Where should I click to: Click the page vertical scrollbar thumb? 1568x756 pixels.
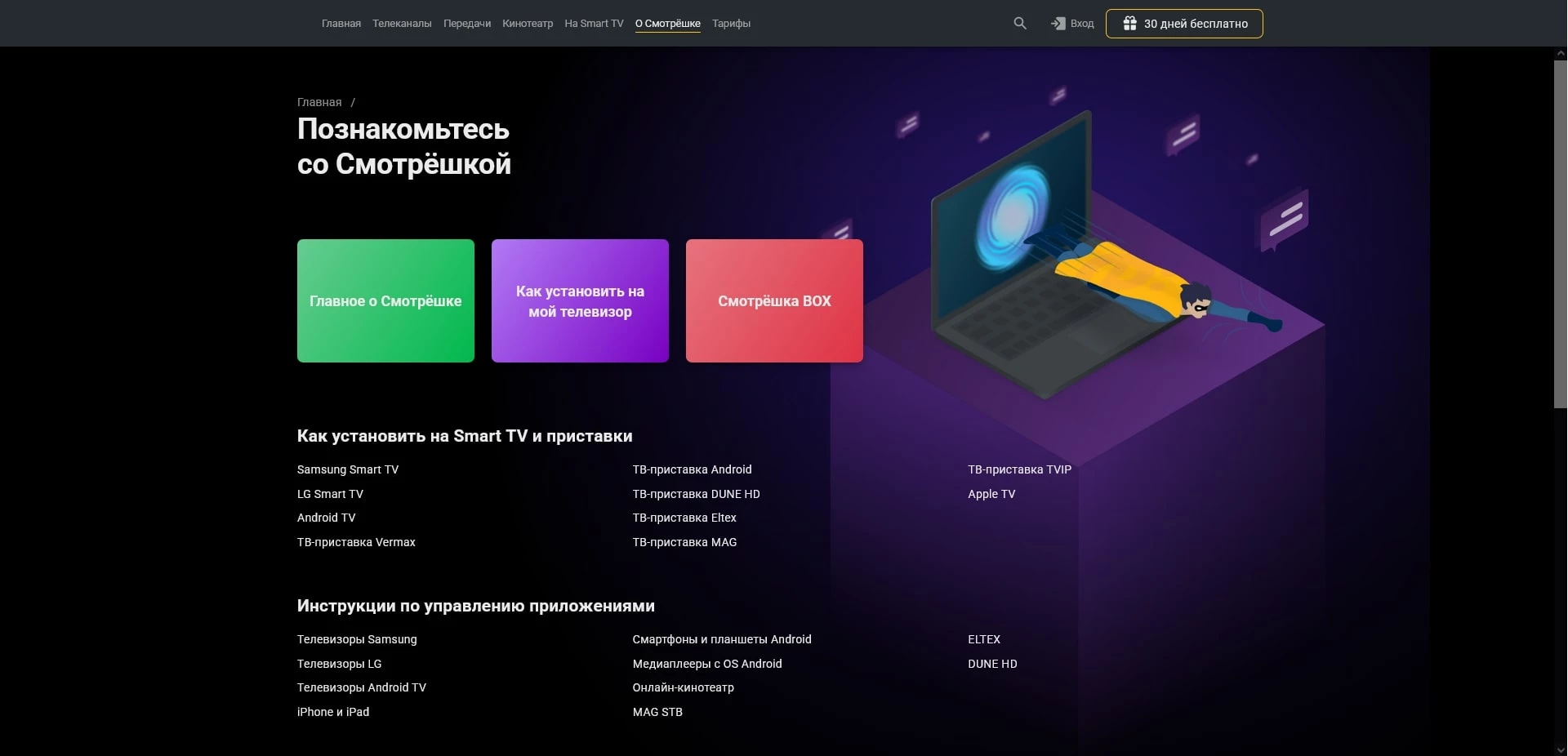[x=1560, y=233]
